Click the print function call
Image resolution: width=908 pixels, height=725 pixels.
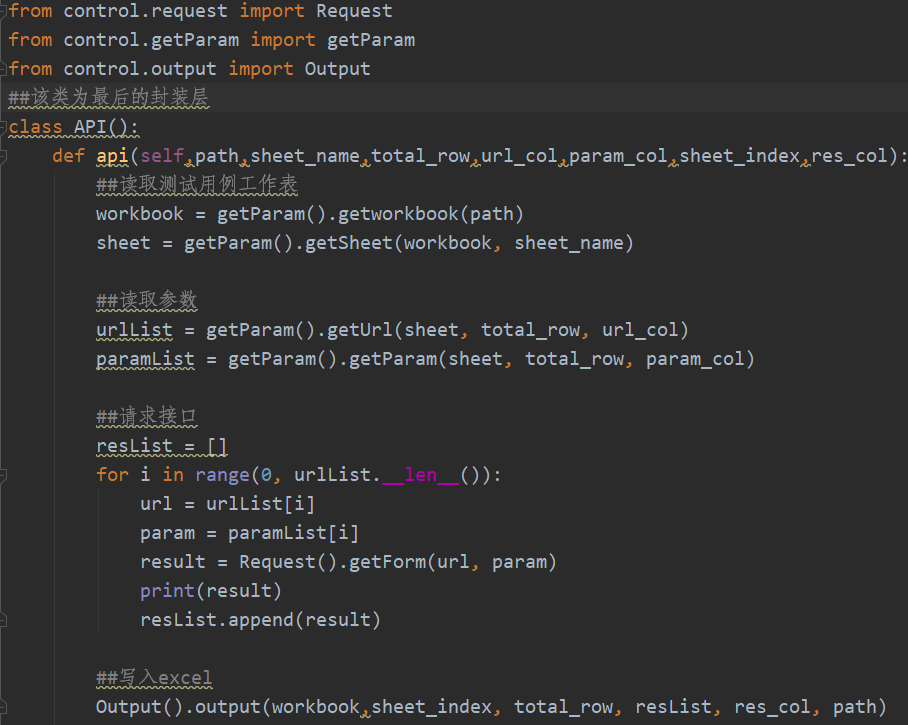(x=167, y=591)
